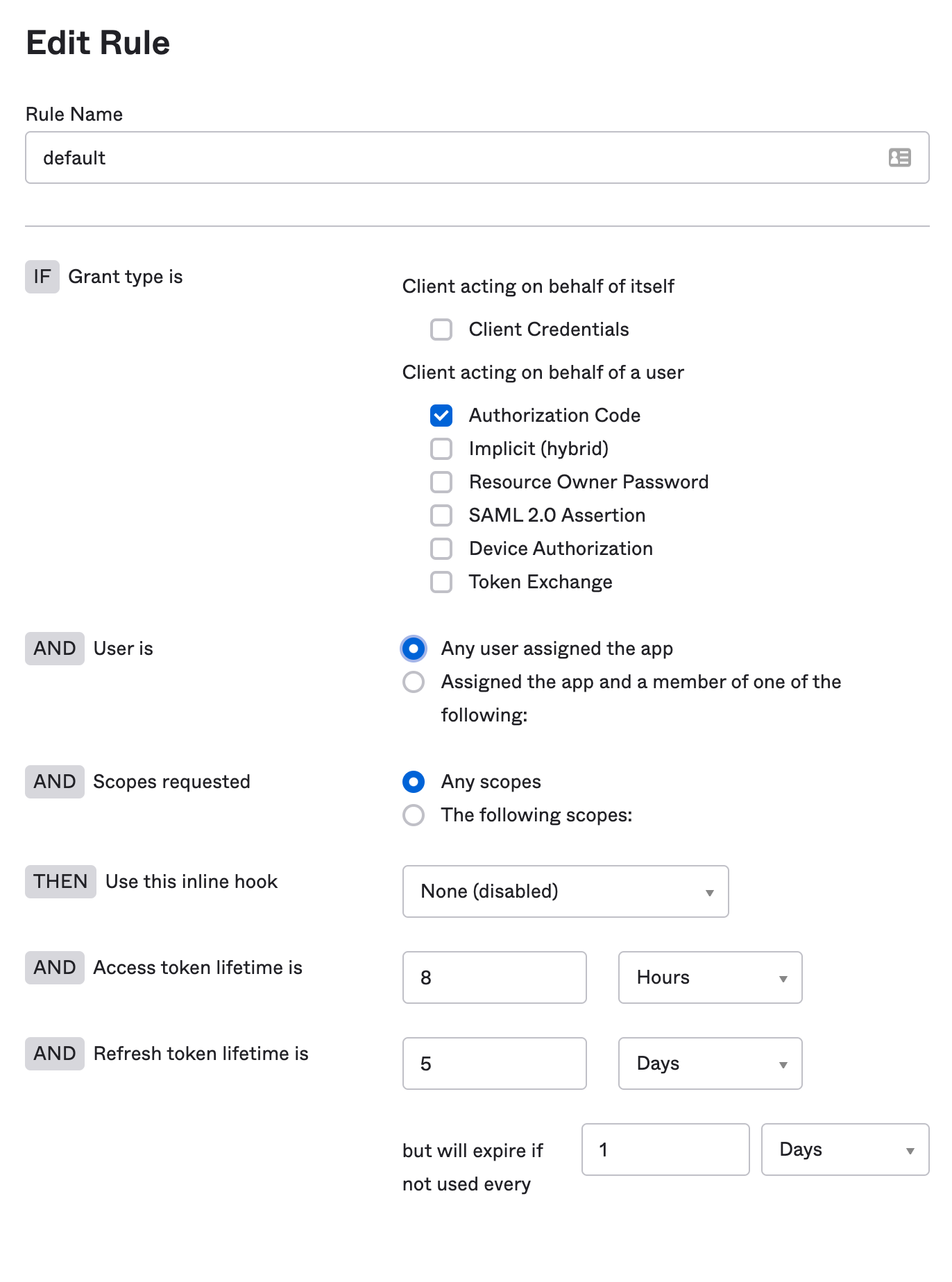Focus the access token lifetime value field
Image resolution: width=952 pixels, height=1282 pixels.
click(494, 977)
